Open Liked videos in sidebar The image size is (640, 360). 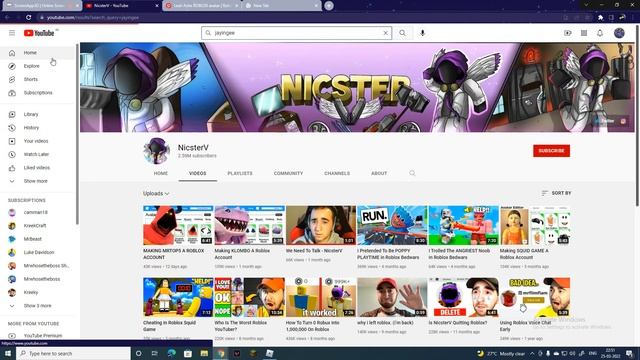pyautogui.click(x=38, y=168)
